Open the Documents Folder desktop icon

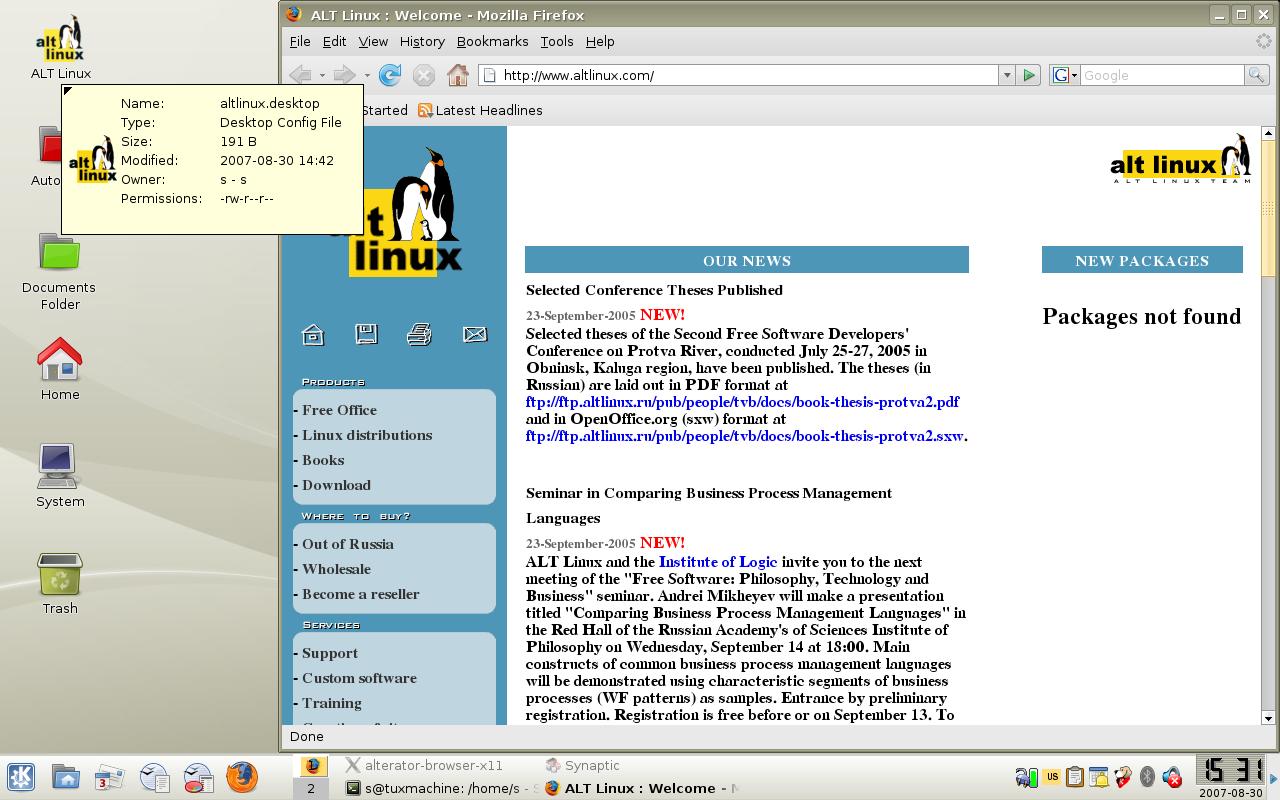tap(60, 271)
